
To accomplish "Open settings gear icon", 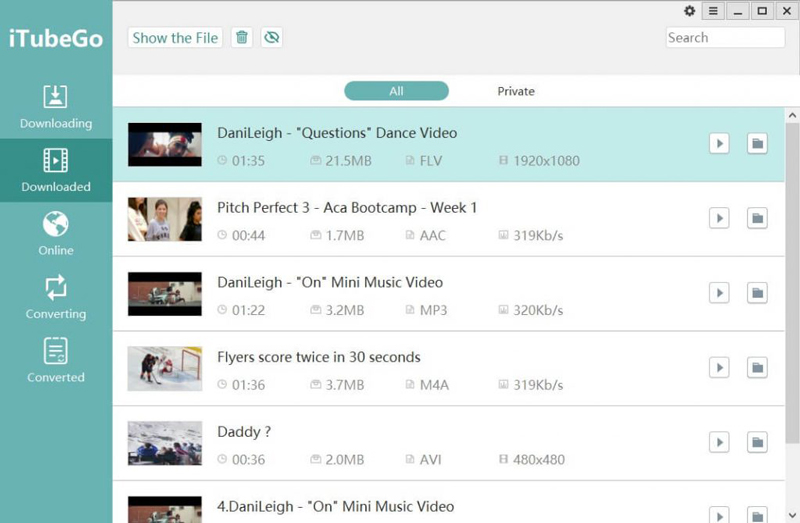I will 689,11.
